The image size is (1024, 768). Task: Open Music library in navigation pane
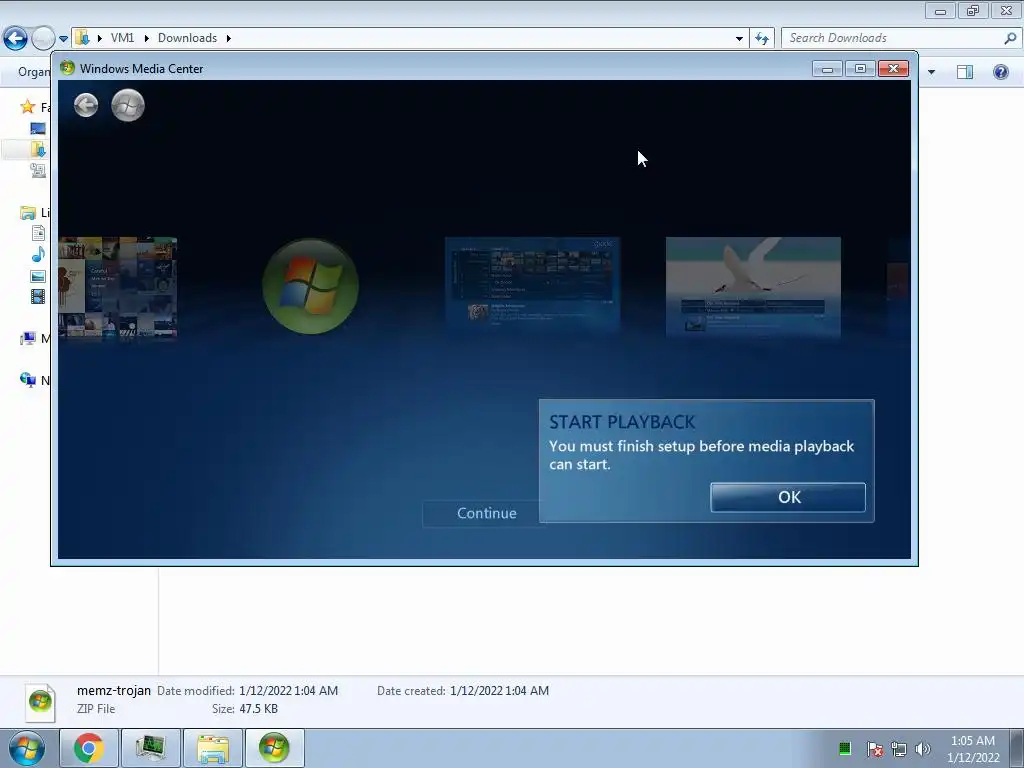point(39,255)
